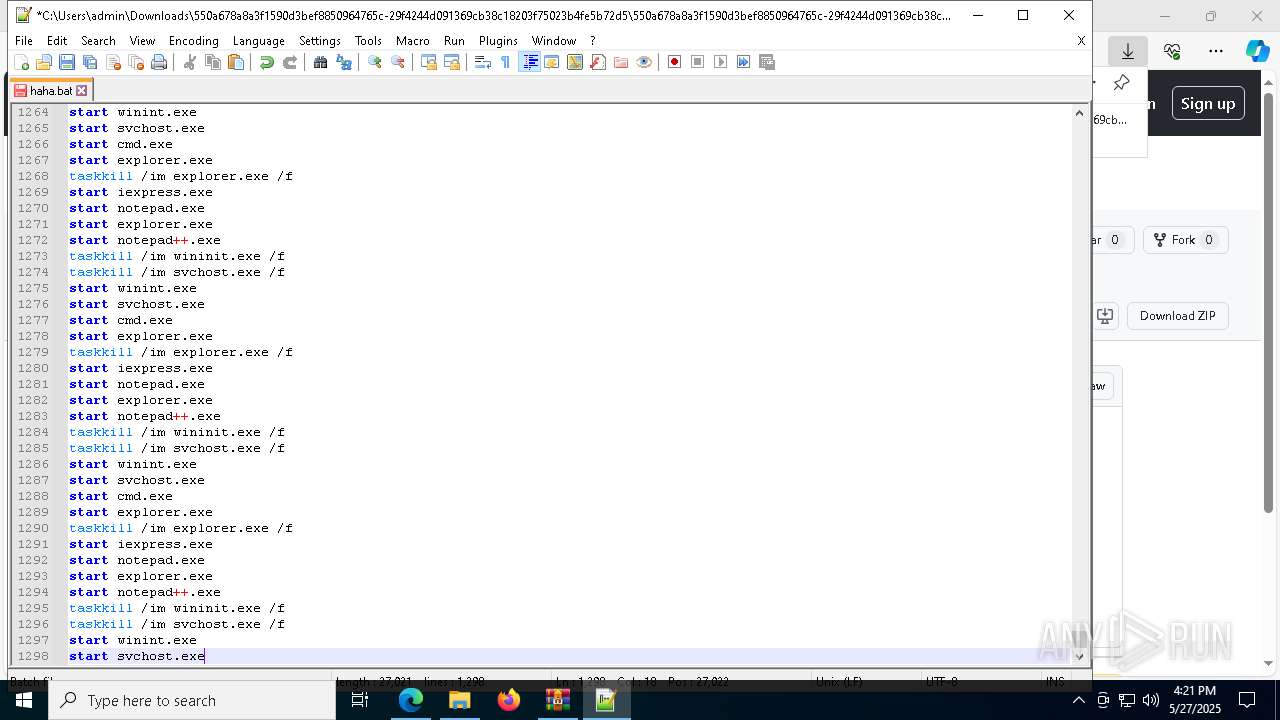The width and height of the screenshot is (1280, 720).
Task: Close the haha.bat tab
Action: (82, 90)
